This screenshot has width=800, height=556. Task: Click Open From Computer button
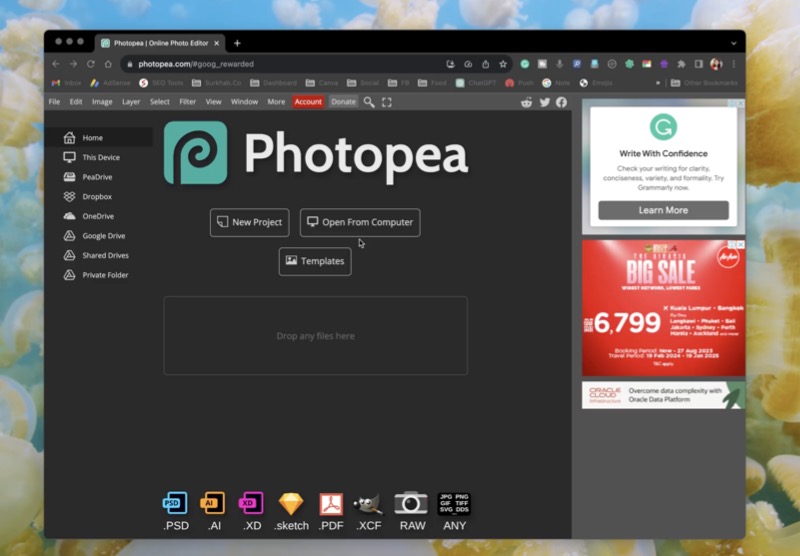point(360,222)
